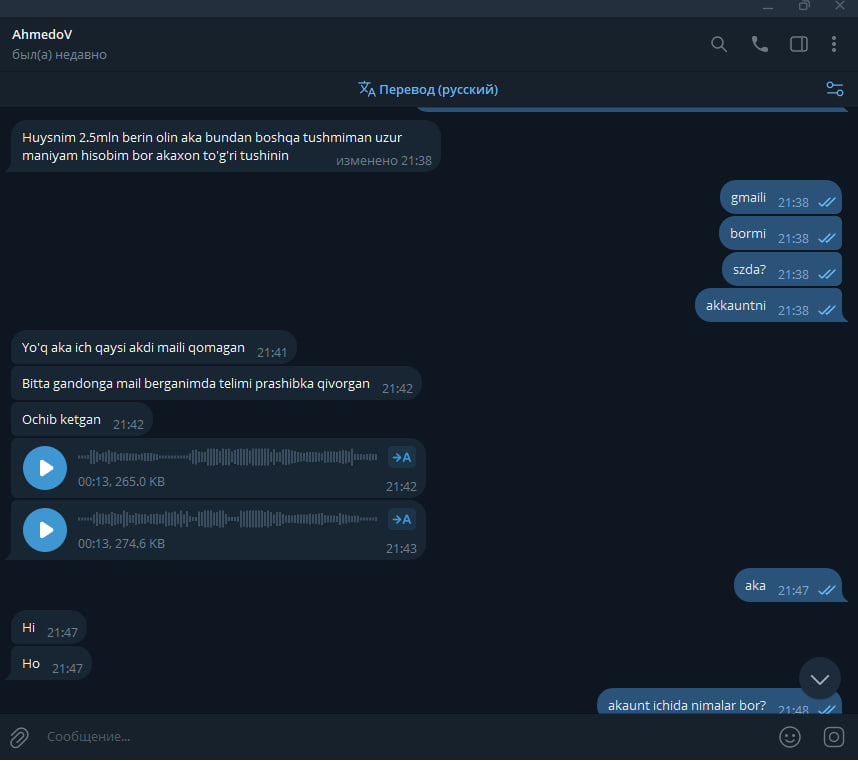Click the Сообщение message input field
This screenshot has height=761, width=858.
pos(405,737)
